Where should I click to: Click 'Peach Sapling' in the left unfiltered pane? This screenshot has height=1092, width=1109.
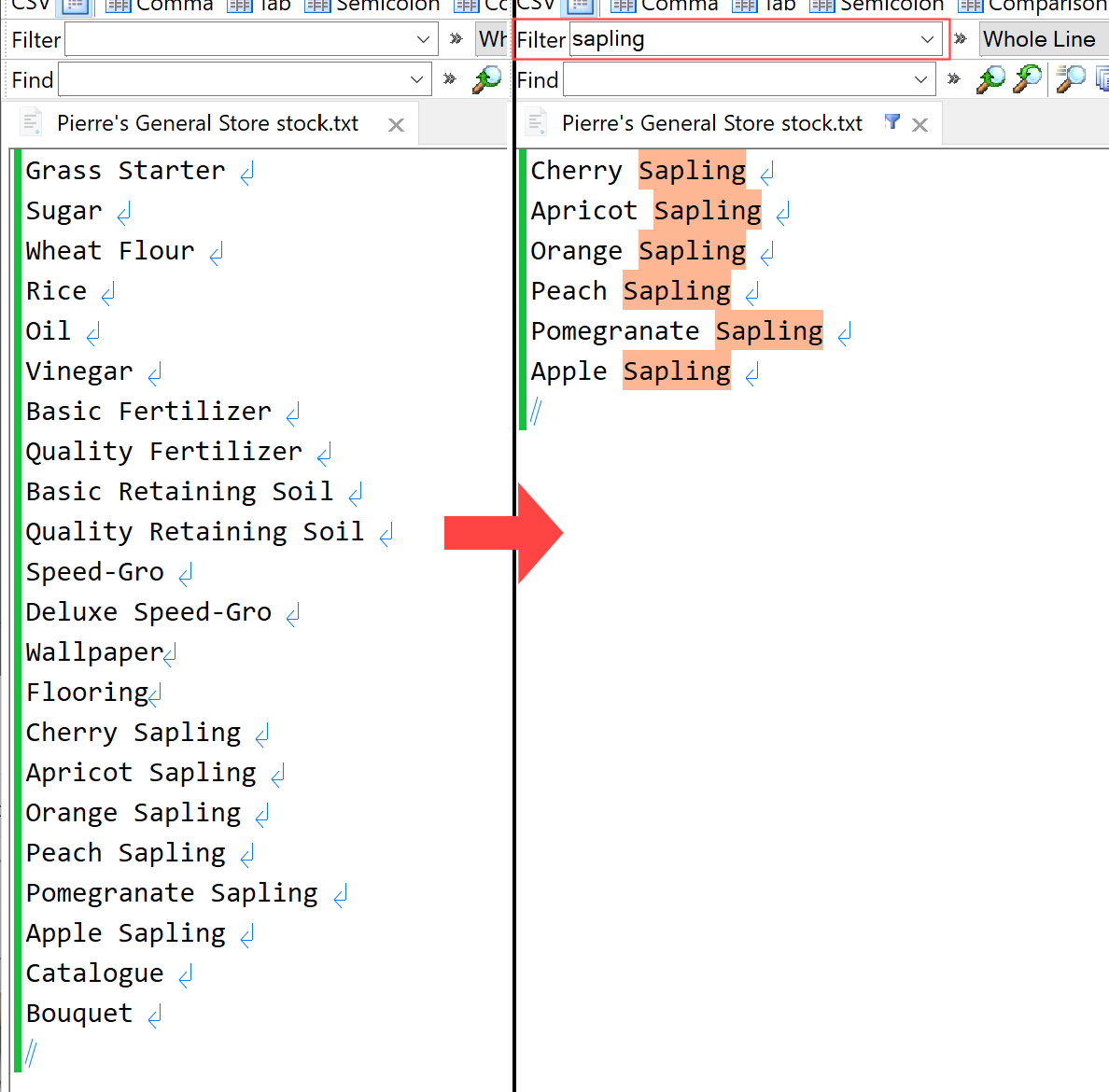point(126,854)
